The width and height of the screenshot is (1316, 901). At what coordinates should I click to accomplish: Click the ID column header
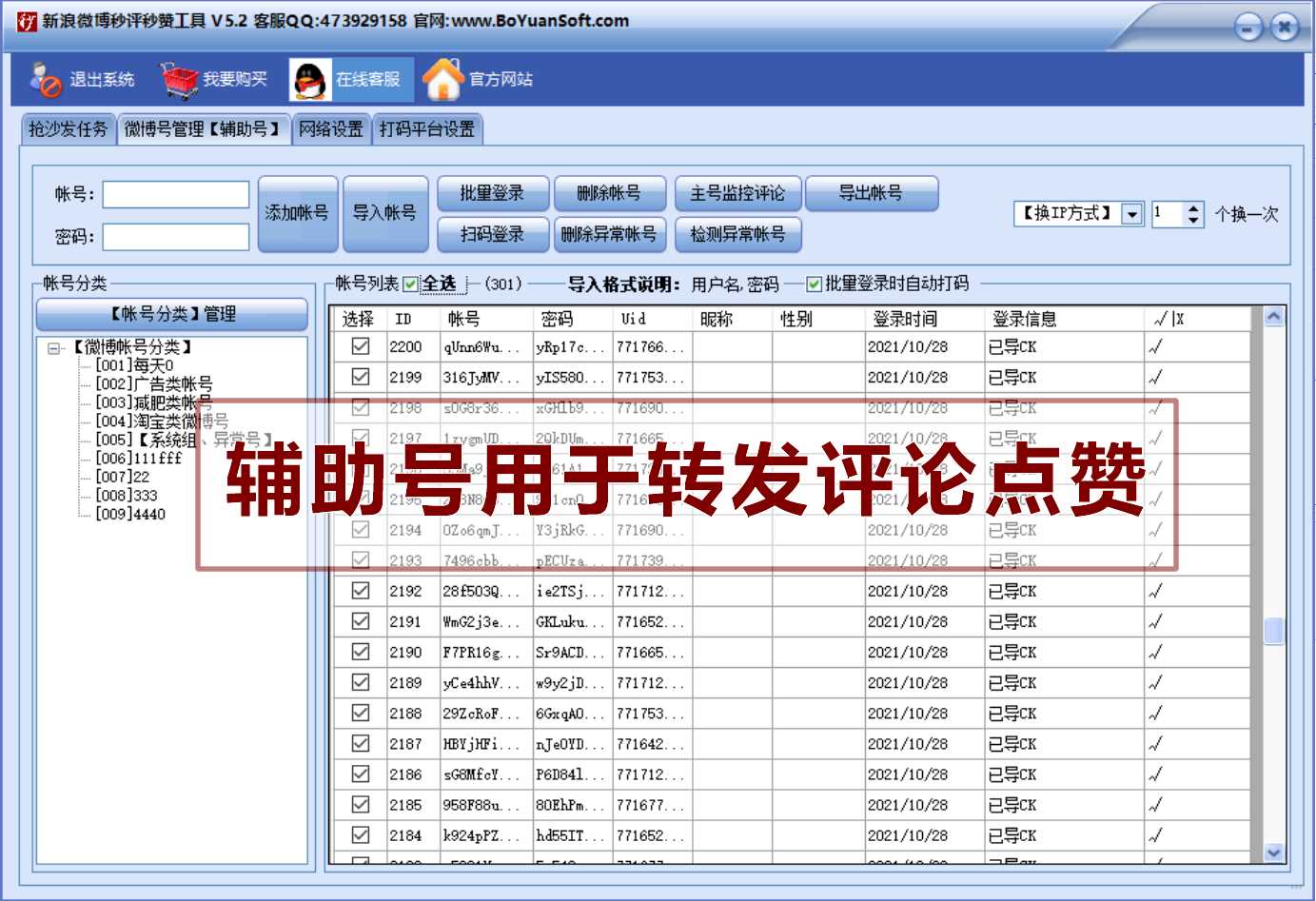coord(412,319)
